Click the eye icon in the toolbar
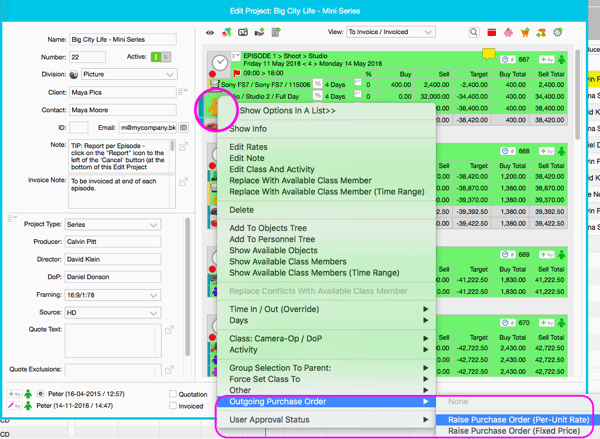Viewport: 600px width, 439px height. [x=211, y=32]
